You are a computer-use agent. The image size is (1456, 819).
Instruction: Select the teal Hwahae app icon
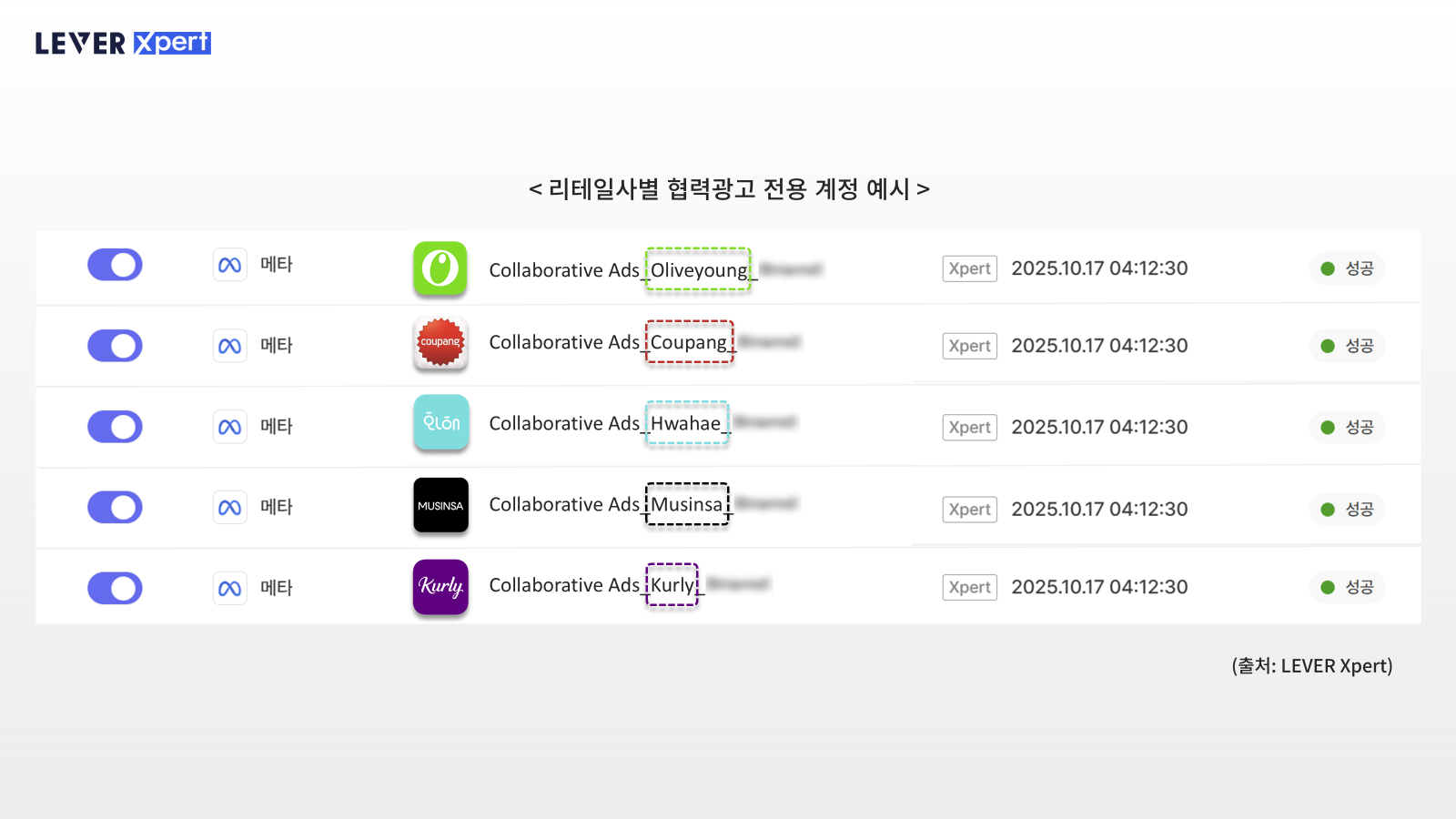(440, 422)
